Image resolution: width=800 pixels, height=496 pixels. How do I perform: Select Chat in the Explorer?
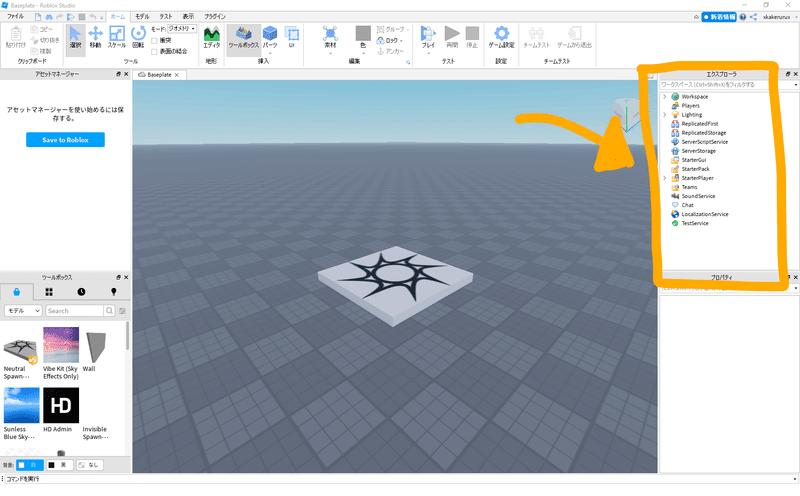click(687, 205)
